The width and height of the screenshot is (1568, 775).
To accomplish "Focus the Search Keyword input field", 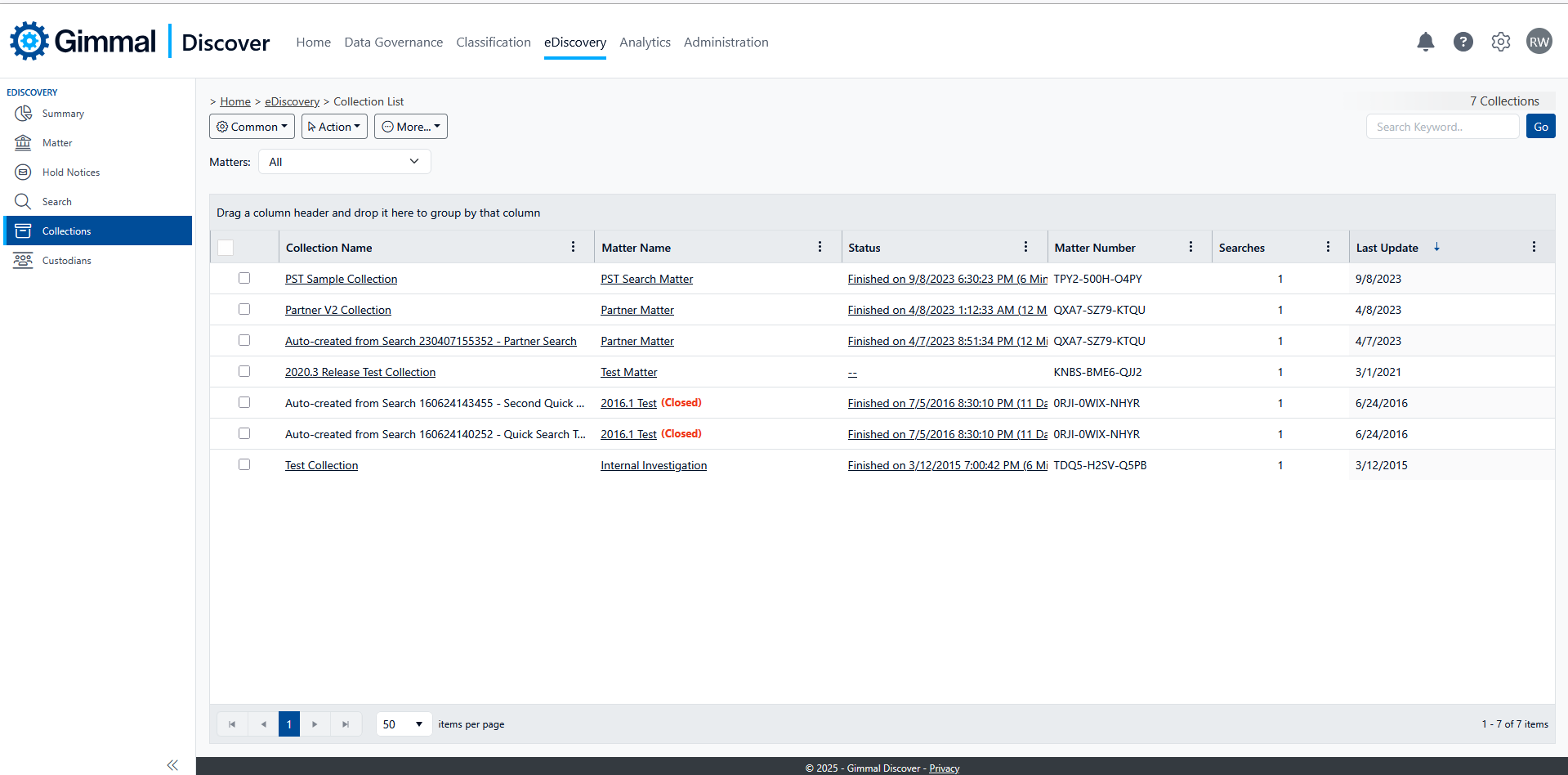I will tap(1441, 127).
